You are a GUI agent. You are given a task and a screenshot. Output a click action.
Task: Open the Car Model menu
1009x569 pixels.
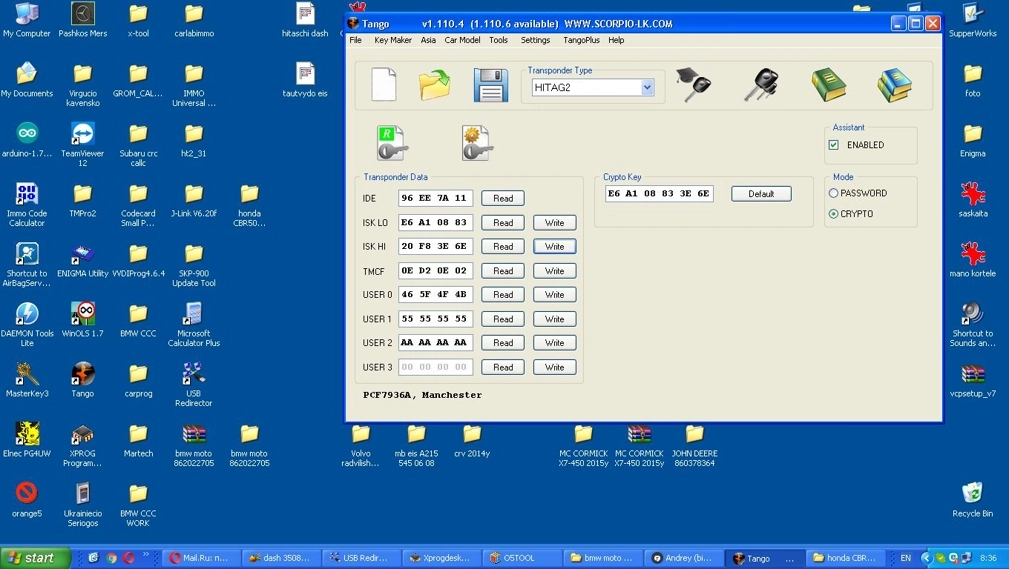click(462, 40)
